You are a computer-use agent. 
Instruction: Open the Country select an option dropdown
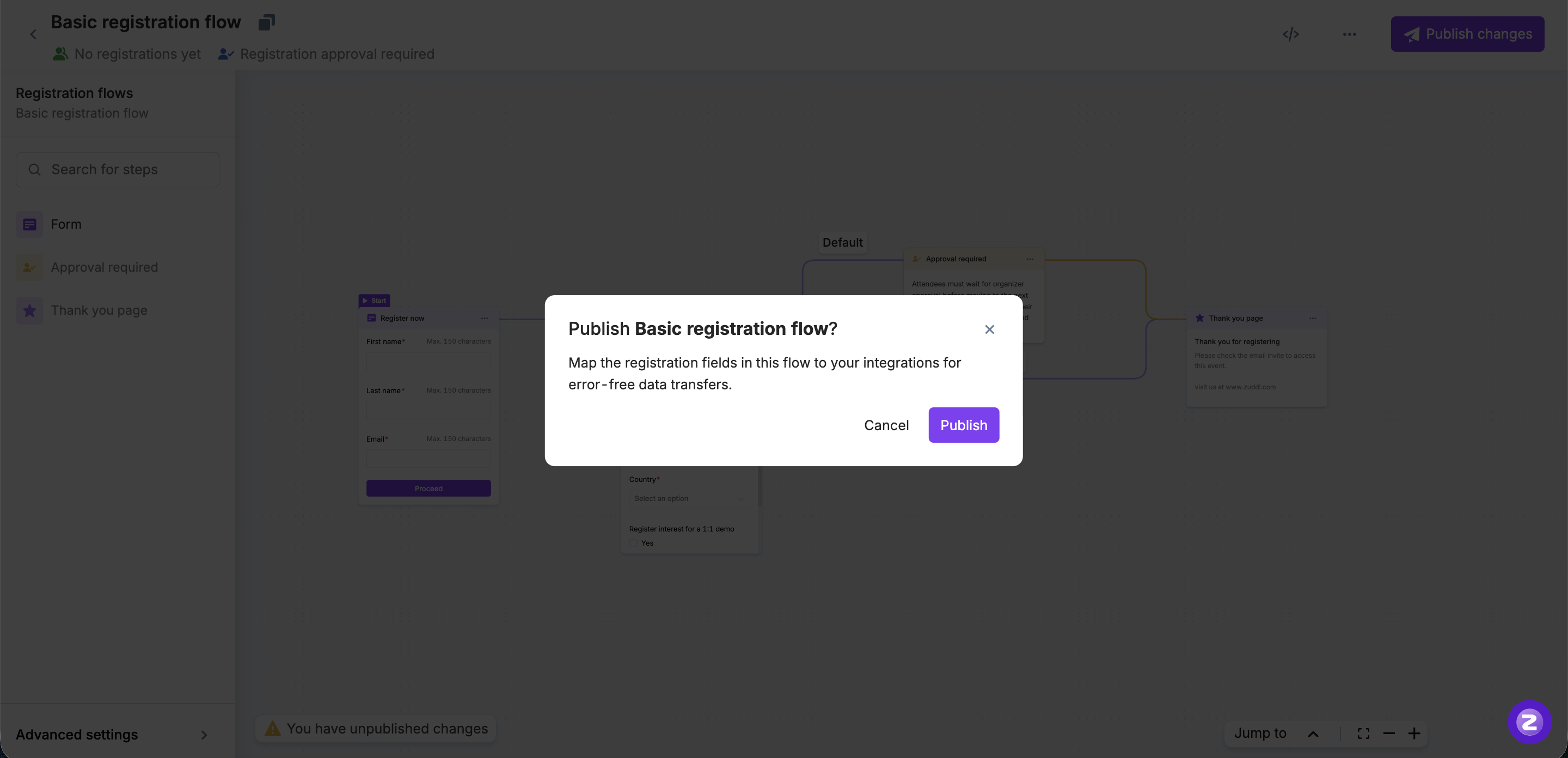click(688, 499)
